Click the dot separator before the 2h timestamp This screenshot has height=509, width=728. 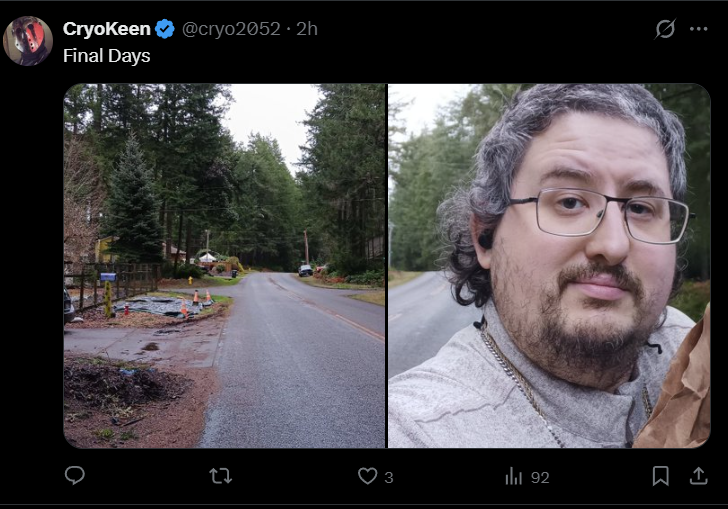click(x=288, y=29)
